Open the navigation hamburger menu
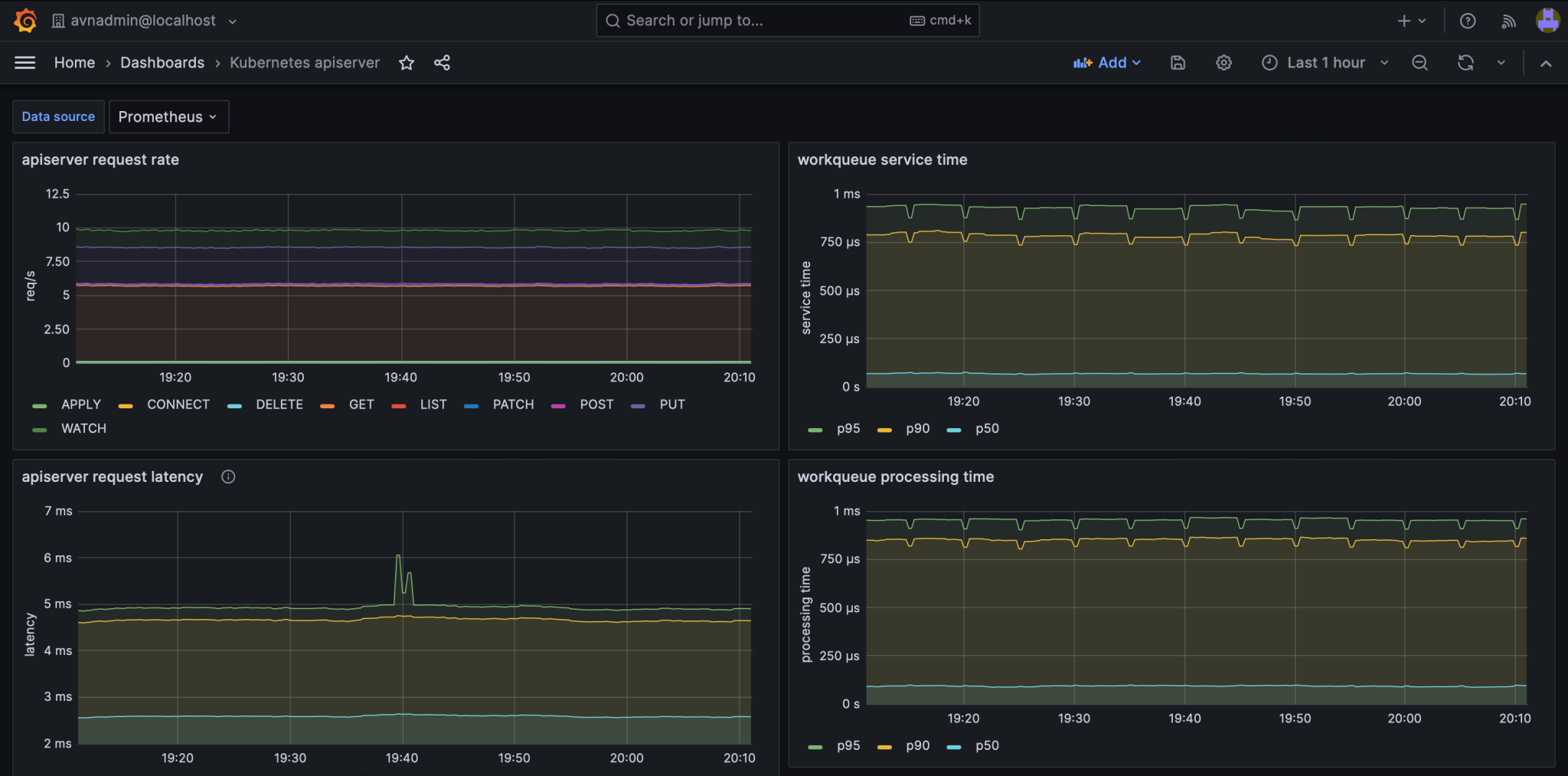Image resolution: width=1568 pixels, height=776 pixels. point(24,62)
